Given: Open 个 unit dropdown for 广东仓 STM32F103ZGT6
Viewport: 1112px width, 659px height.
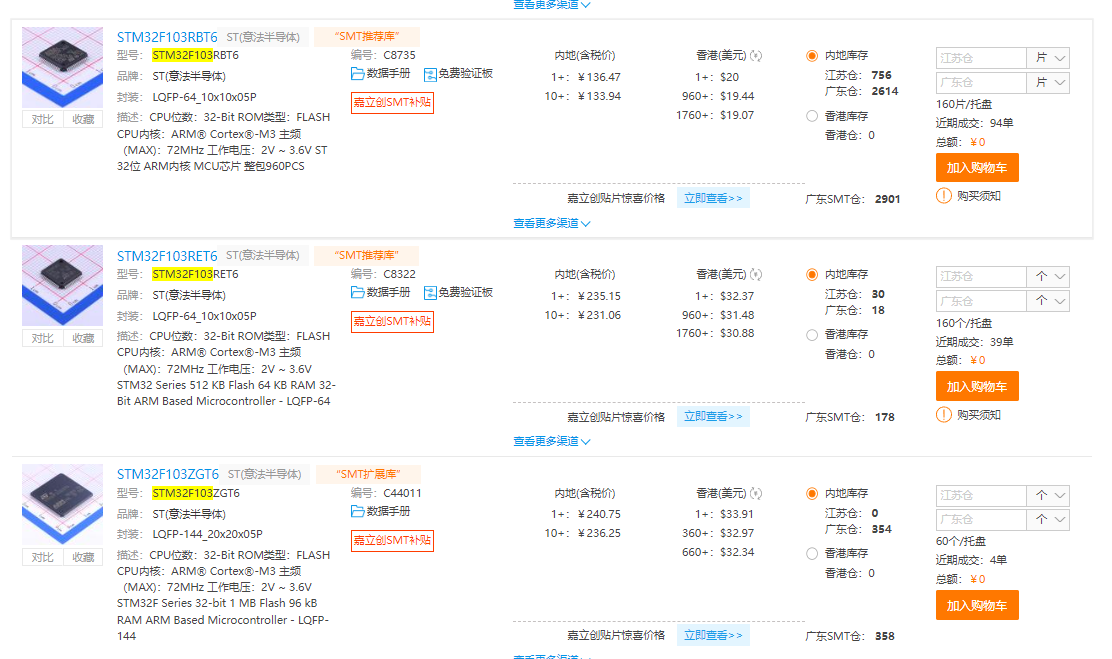Looking at the screenshot, I should 1048,520.
